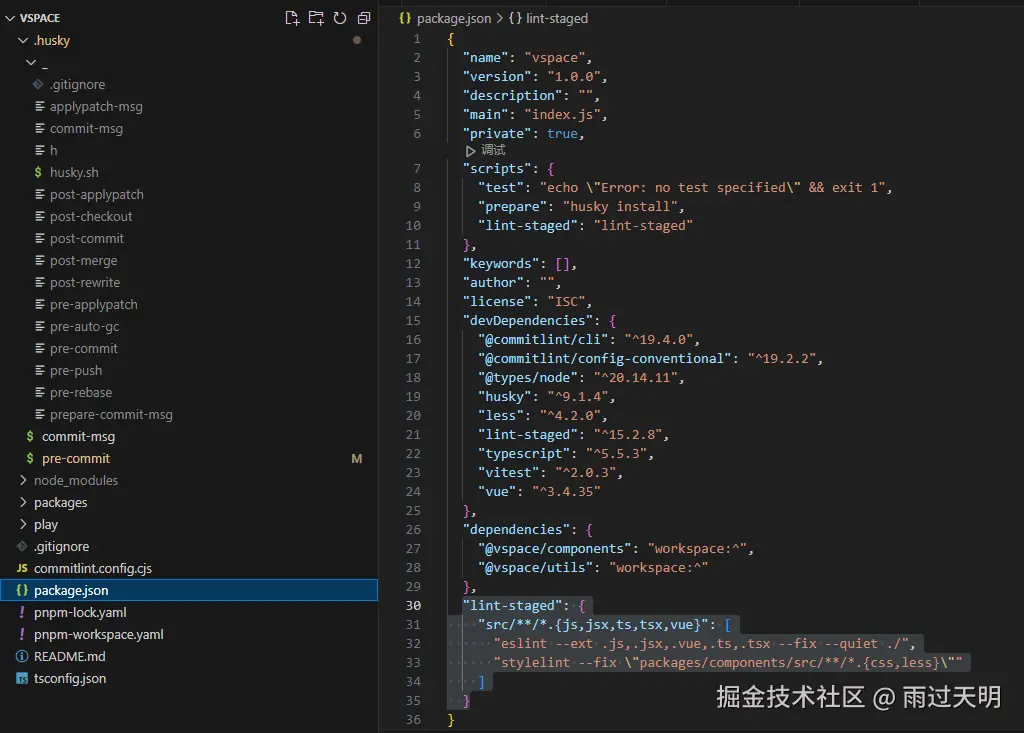This screenshot has width=1024, height=733.
Task: Open the pre-commit file inside underscore folder
Action: [84, 348]
